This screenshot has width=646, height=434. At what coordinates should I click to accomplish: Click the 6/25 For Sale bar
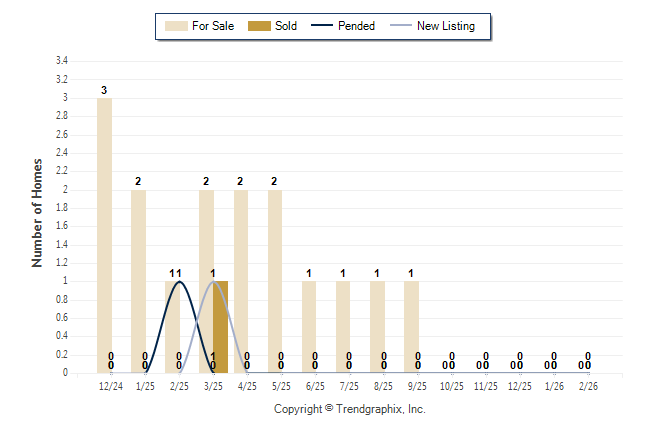[309, 327]
